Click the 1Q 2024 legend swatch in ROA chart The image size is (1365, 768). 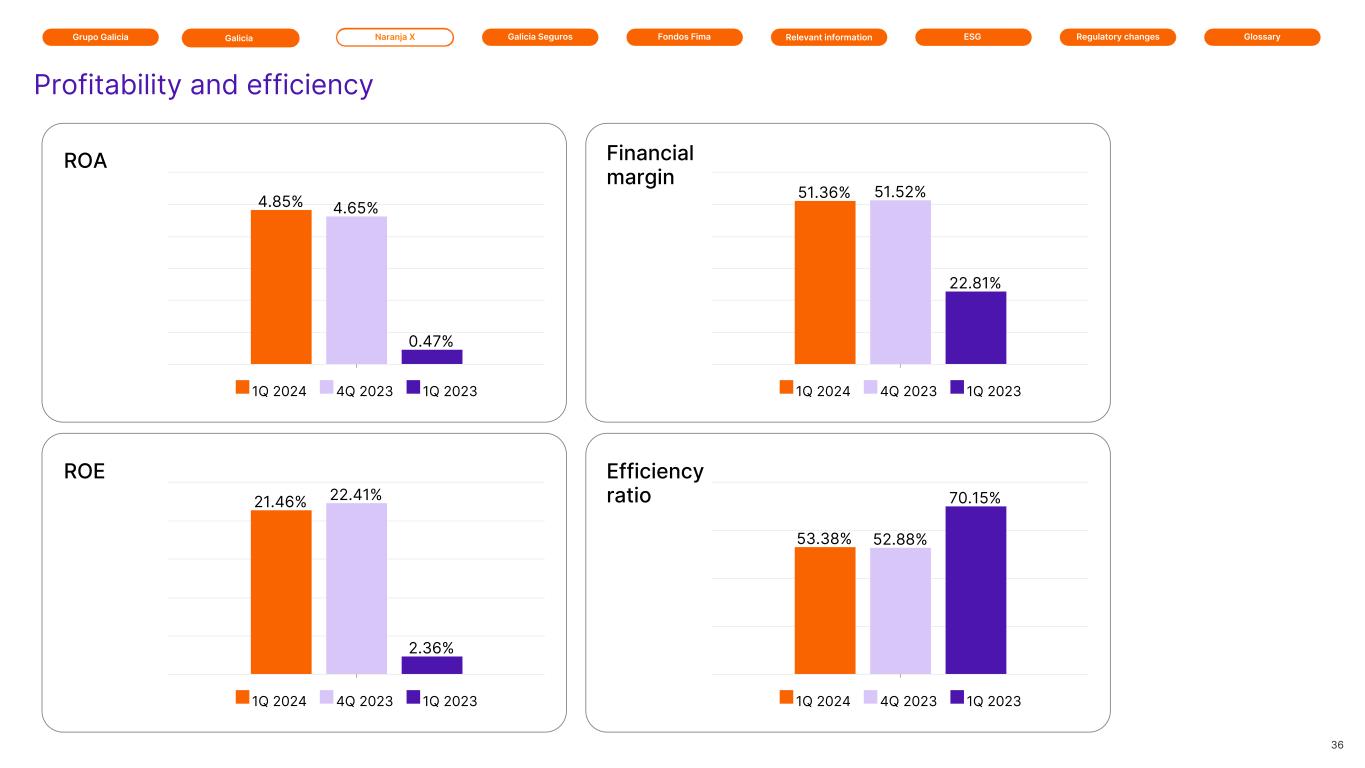click(242, 388)
